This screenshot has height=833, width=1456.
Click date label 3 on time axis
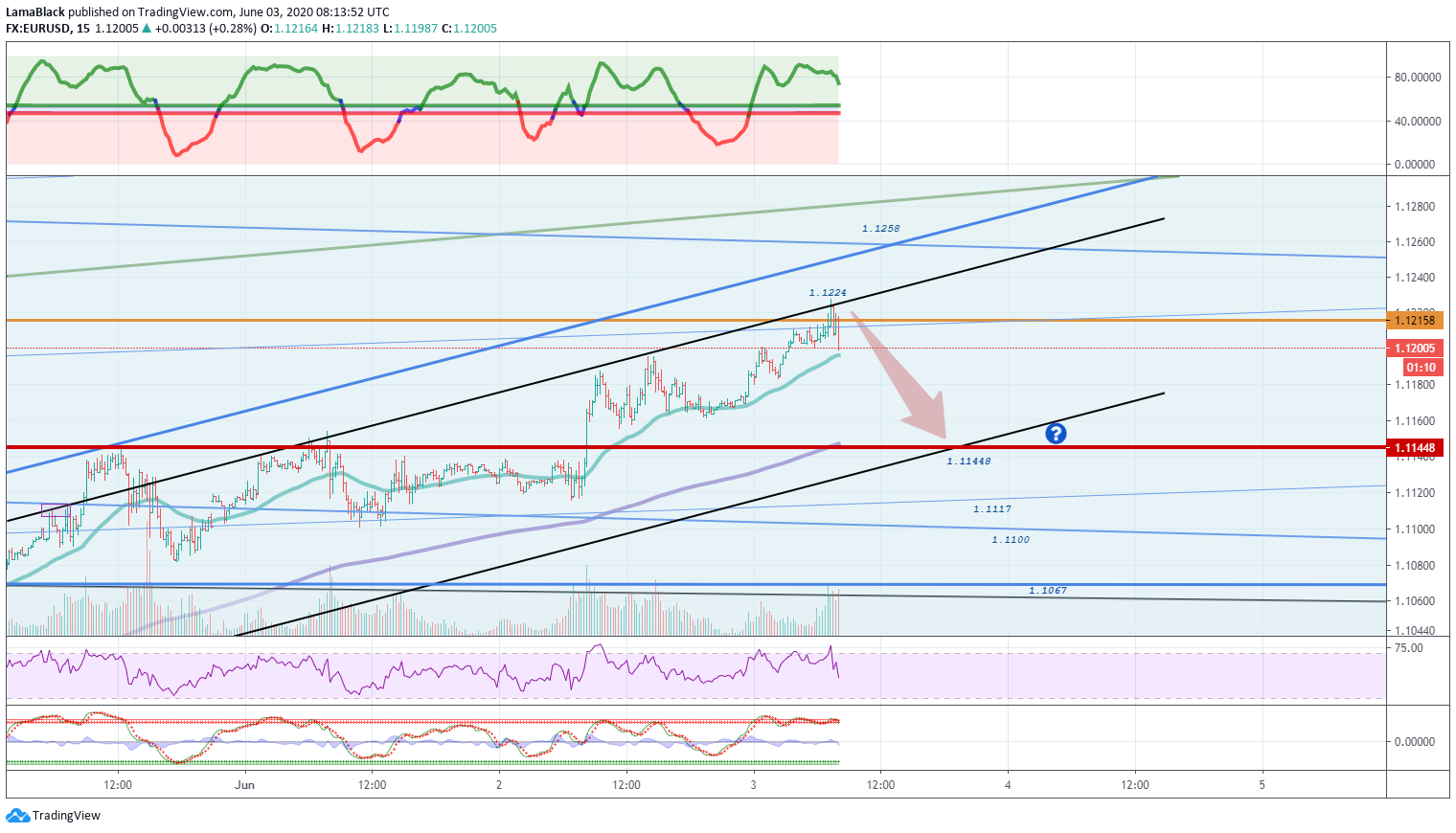click(x=753, y=785)
